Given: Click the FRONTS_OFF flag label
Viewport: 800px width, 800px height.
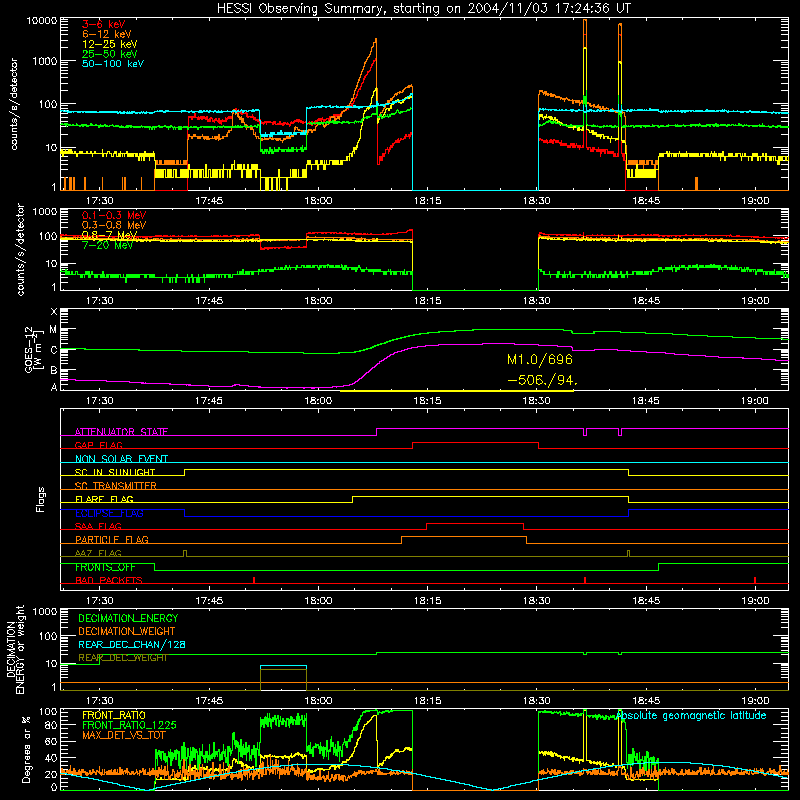Looking at the screenshot, I should [105, 567].
